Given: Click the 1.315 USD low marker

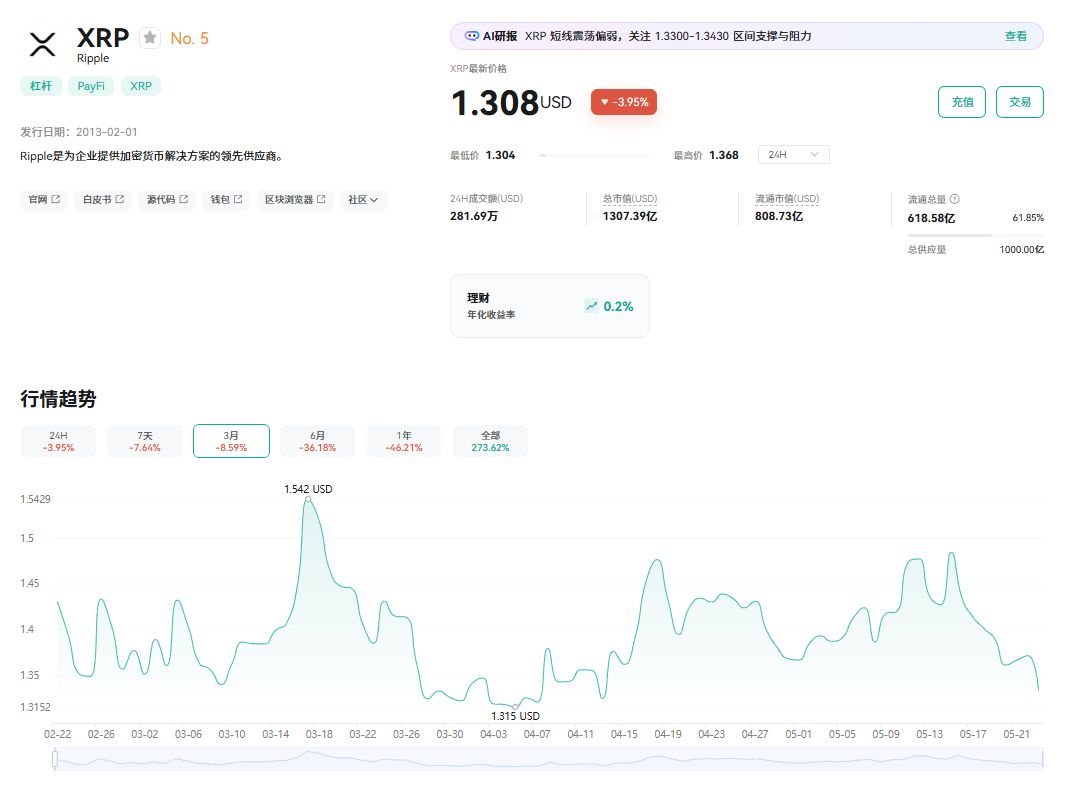Looking at the screenshot, I should click(515, 707).
